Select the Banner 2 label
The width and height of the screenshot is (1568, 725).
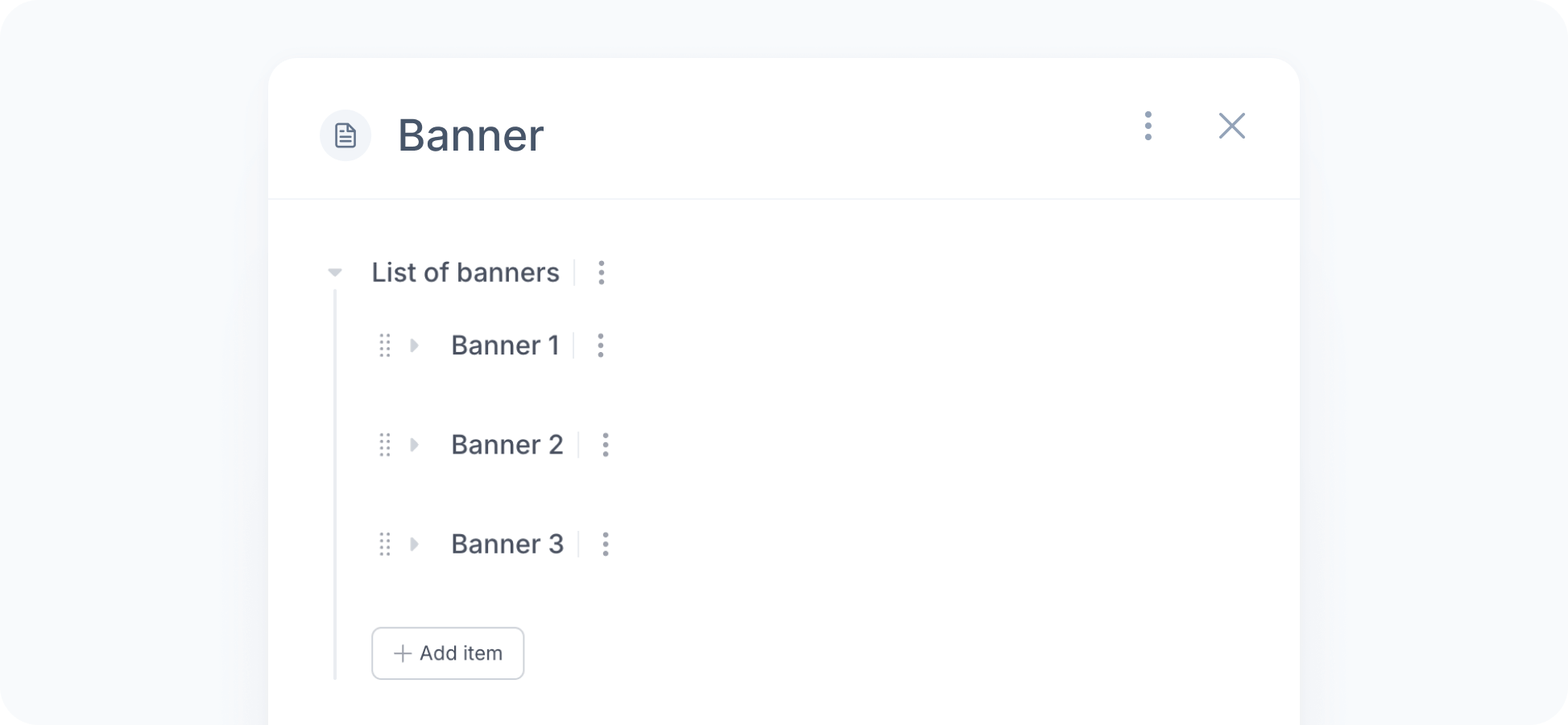pyautogui.click(x=507, y=445)
